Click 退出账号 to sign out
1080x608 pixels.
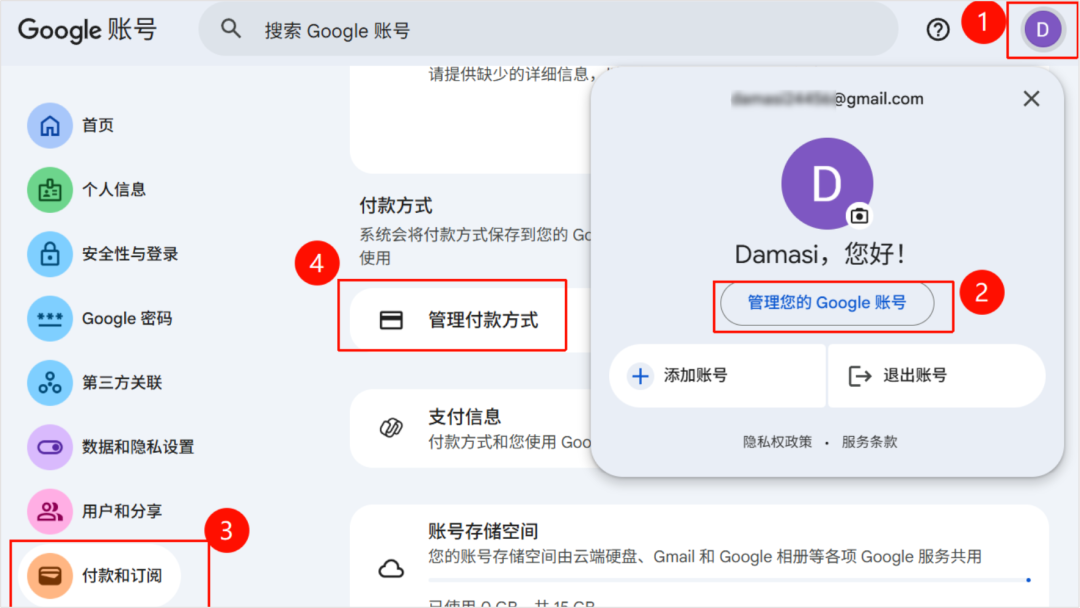pyautogui.click(x=935, y=376)
